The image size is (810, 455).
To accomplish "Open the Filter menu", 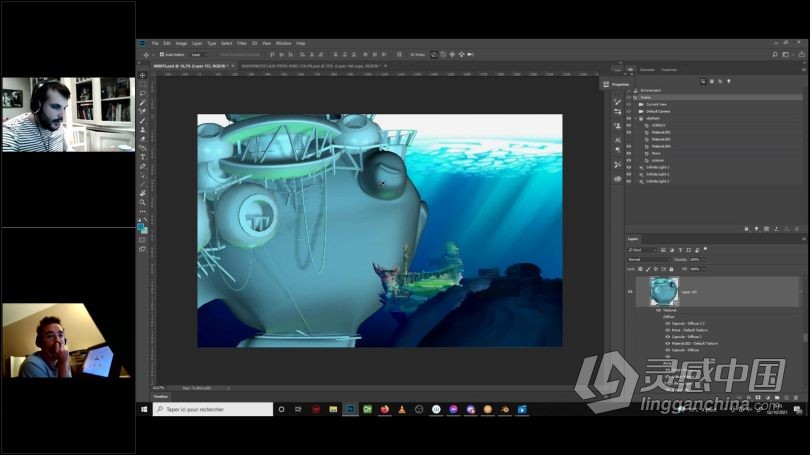I will (242, 43).
